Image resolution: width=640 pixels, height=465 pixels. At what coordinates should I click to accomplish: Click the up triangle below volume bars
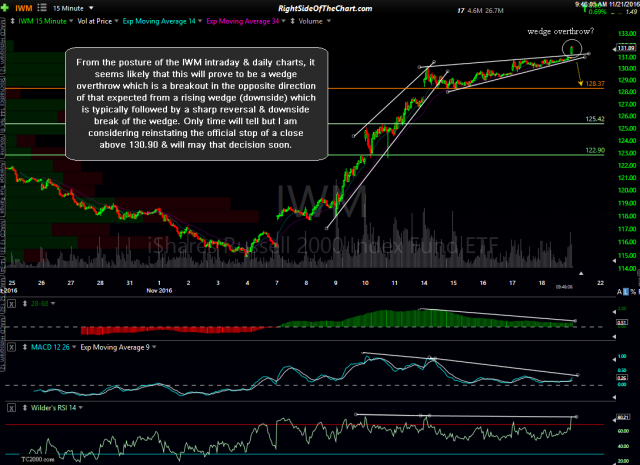(581, 273)
